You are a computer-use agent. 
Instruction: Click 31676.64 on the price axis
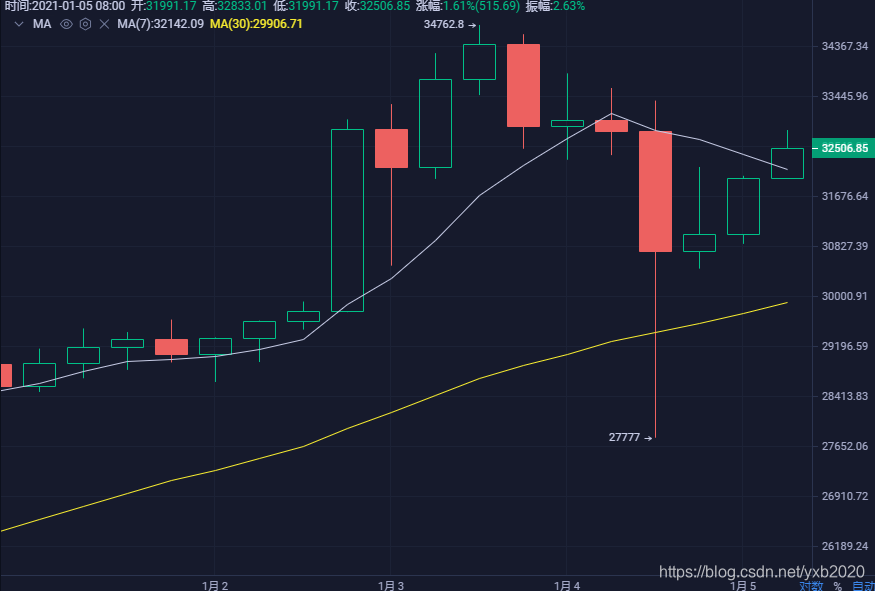coord(845,196)
